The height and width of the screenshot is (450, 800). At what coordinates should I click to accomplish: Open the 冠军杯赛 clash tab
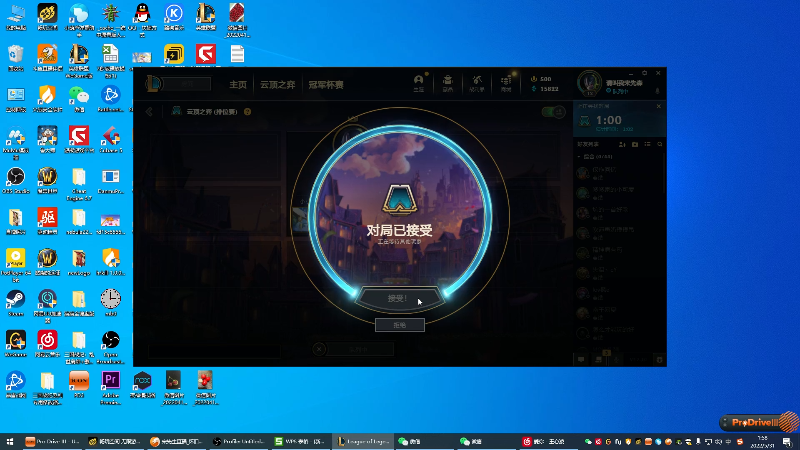pos(326,85)
